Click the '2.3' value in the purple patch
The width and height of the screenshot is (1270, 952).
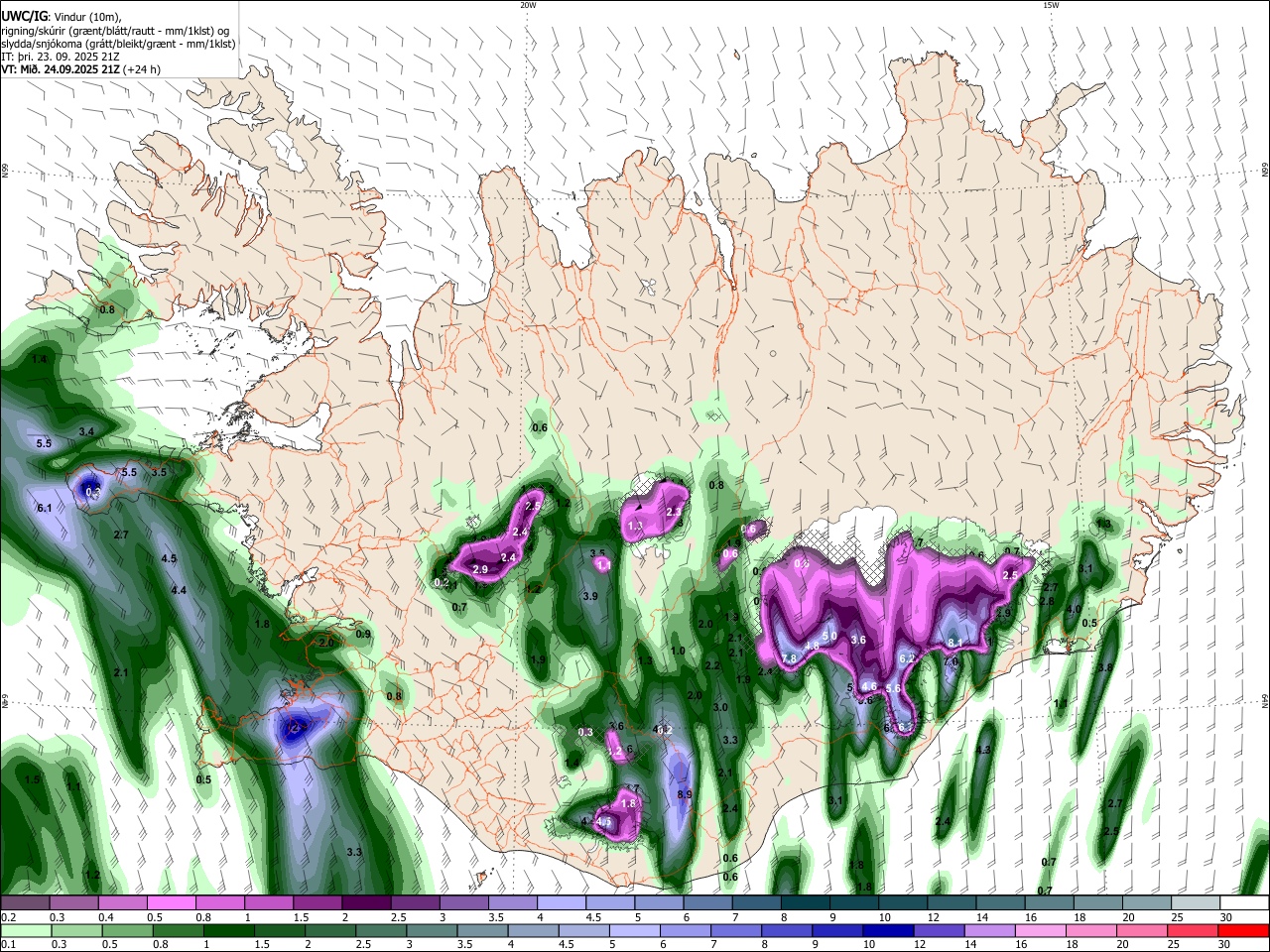[x=675, y=512]
